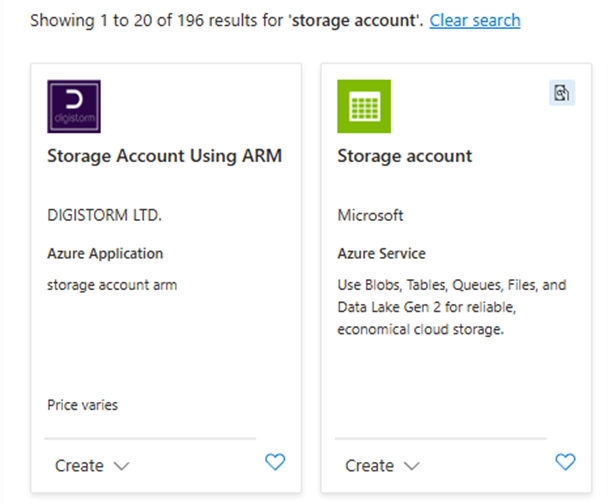This screenshot has width=608, height=504.
Task: Open the Storage Account Using ARM title
Action: (x=165, y=156)
